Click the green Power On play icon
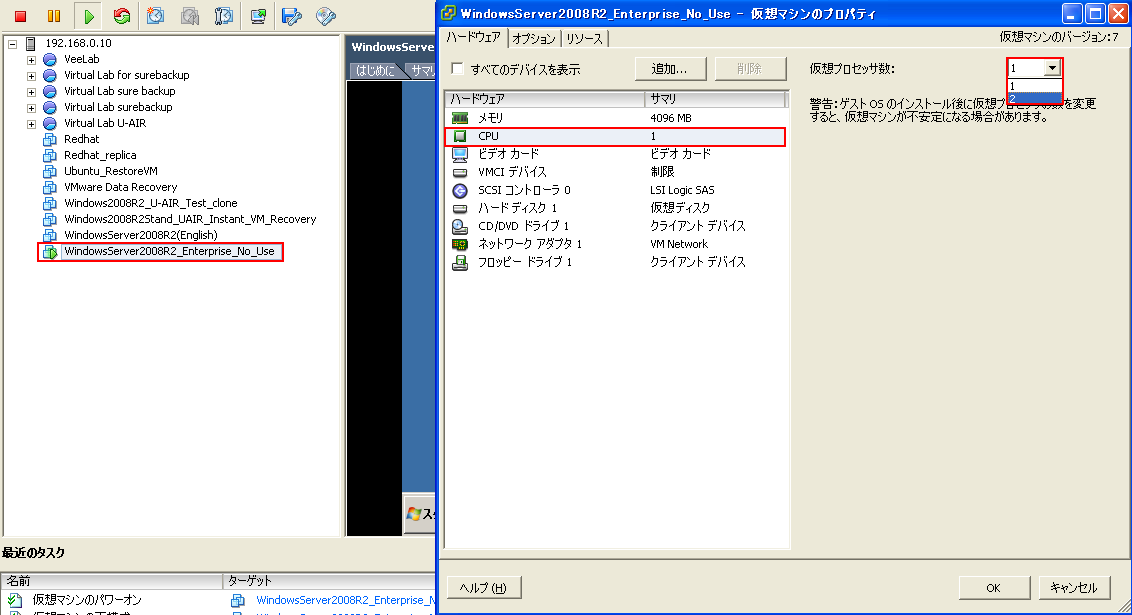1132x615 pixels. (88, 16)
